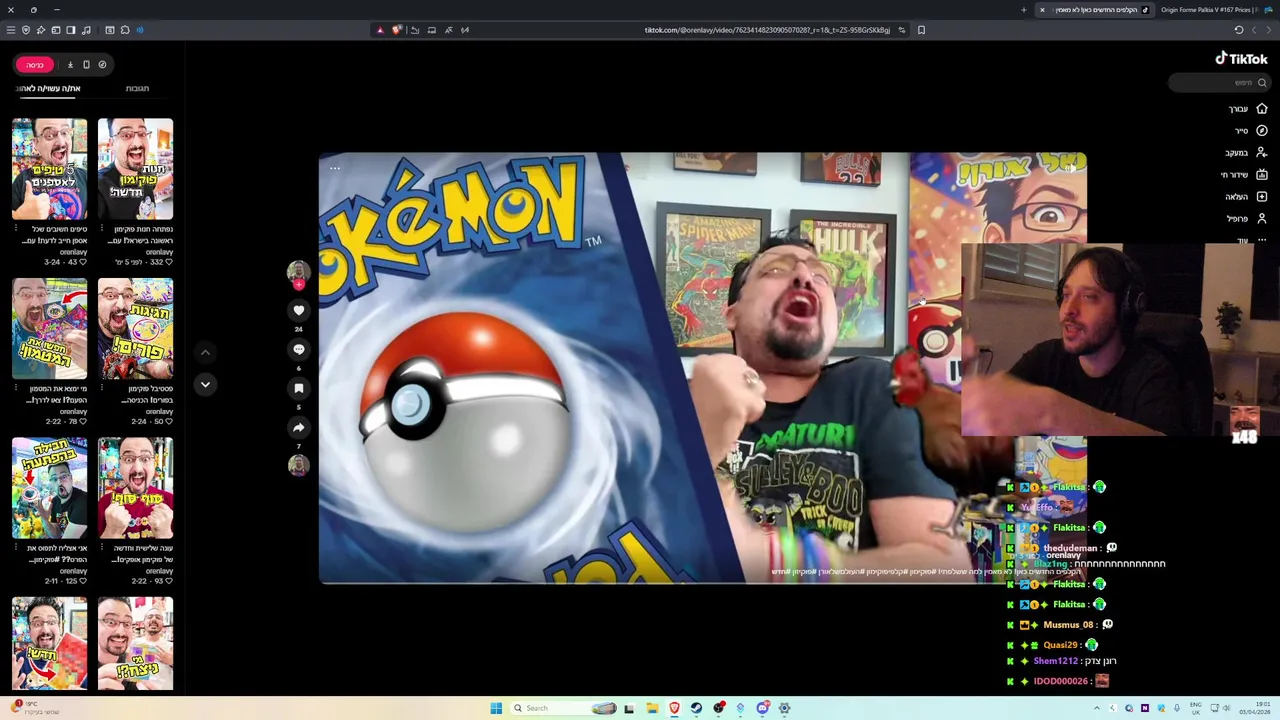The height and width of the screenshot is (720, 1280).
Task: Open the browser extensions puzzle icon
Action: point(125,30)
